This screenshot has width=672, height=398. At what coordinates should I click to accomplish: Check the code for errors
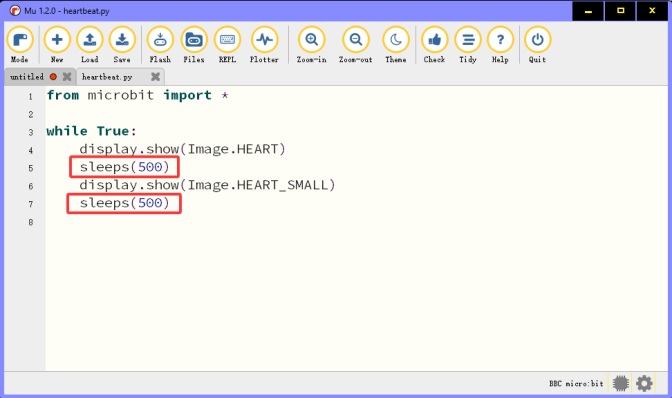[x=435, y=45]
